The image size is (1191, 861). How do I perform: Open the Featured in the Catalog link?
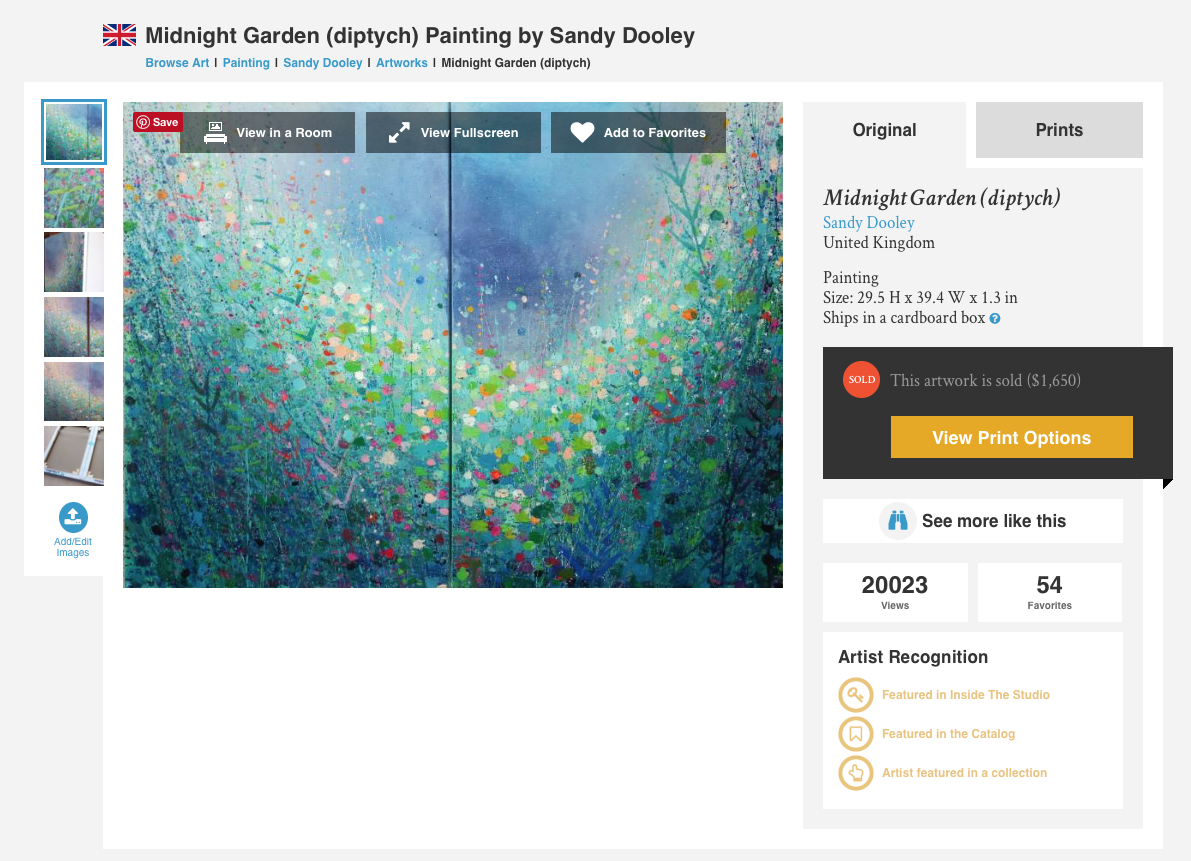click(948, 734)
